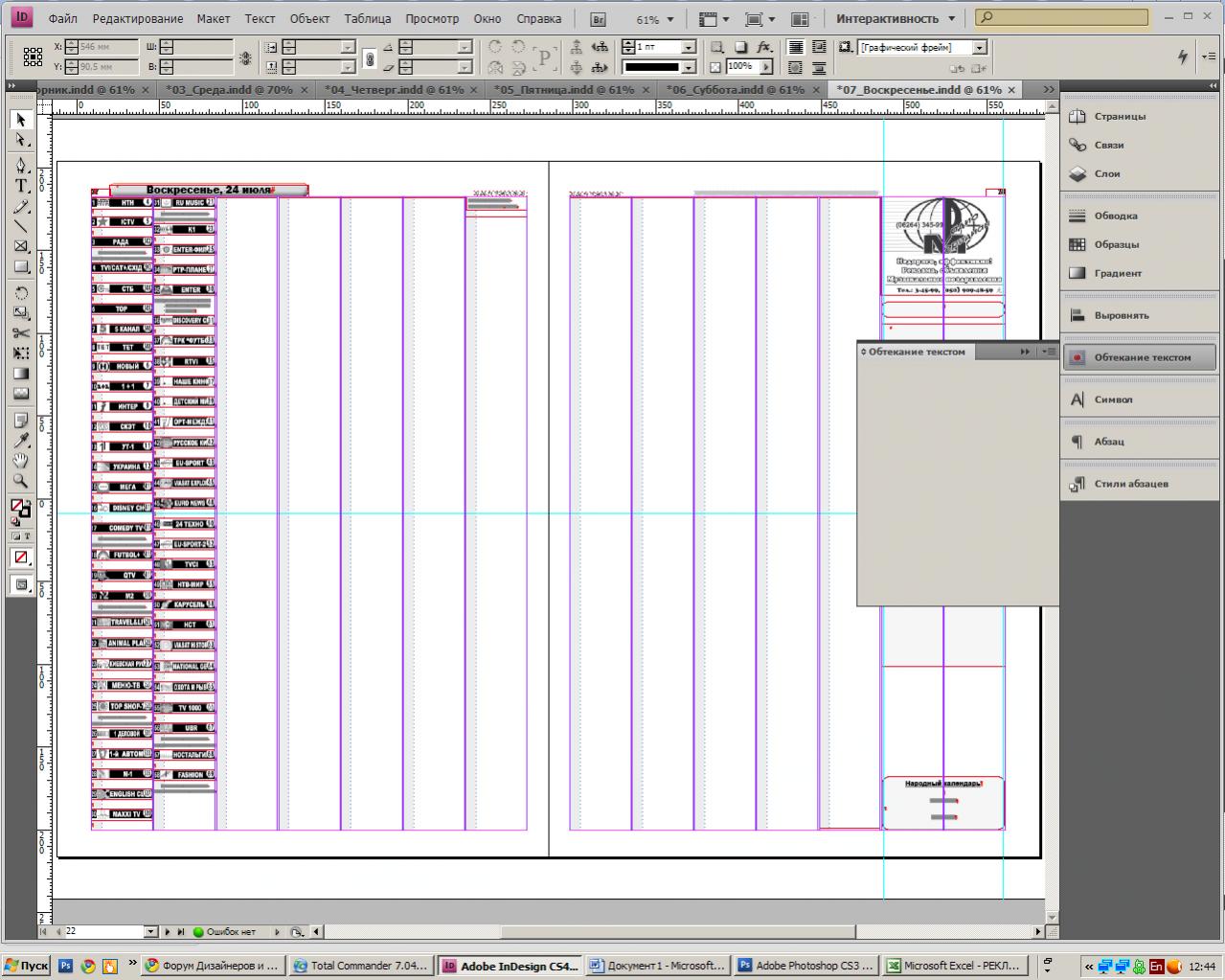Image resolution: width=1225 pixels, height=980 pixels.
Task: Select the Selection (black arrow) tool
Action: tap(21, 120)
